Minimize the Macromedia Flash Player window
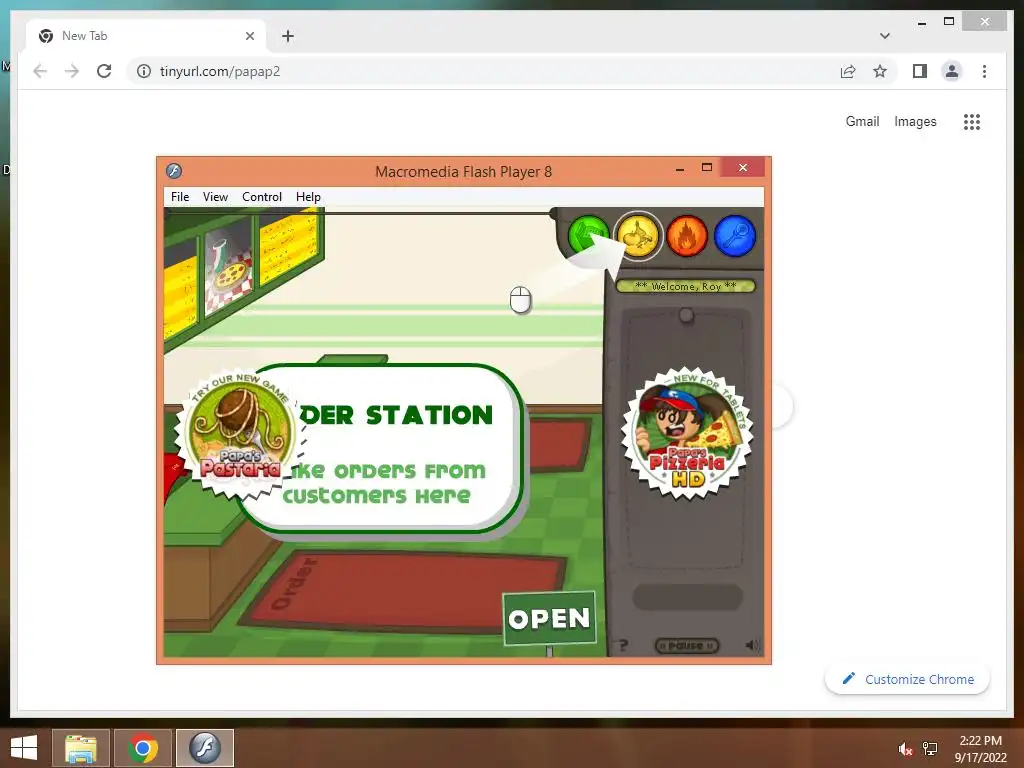This screenshot has width=1024, height=768. 680,168
